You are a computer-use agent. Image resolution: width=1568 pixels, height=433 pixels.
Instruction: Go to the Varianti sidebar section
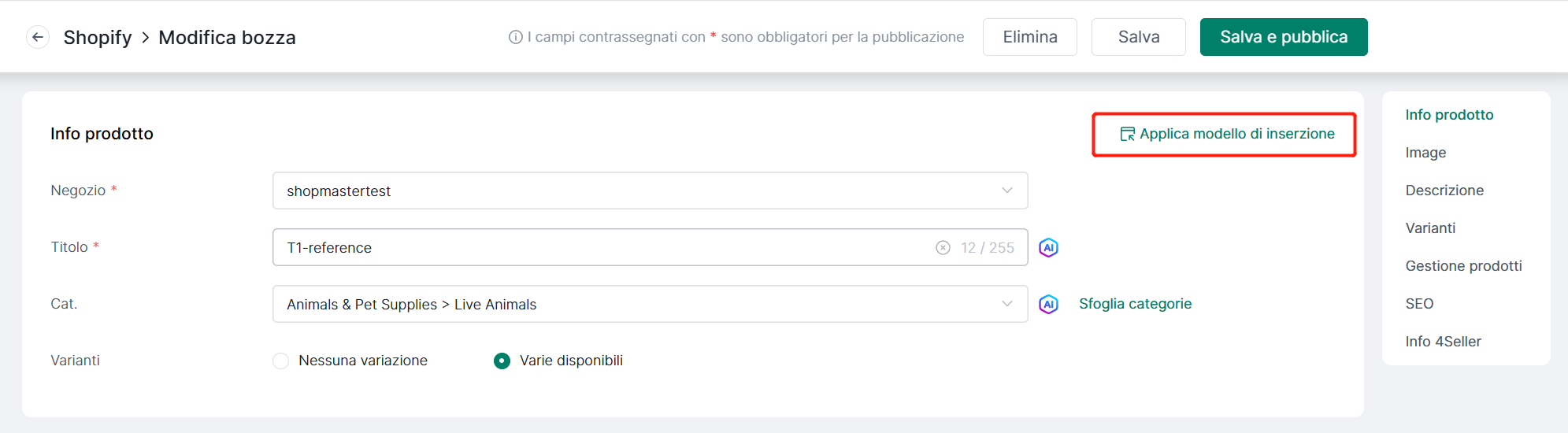click(1430, 228)
